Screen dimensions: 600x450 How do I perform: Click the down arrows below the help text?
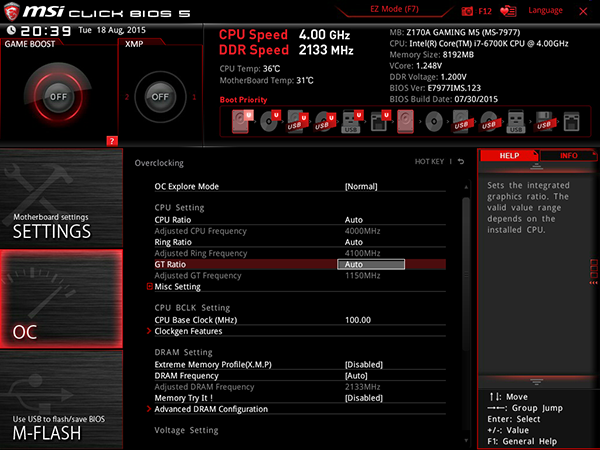[536, 382]
